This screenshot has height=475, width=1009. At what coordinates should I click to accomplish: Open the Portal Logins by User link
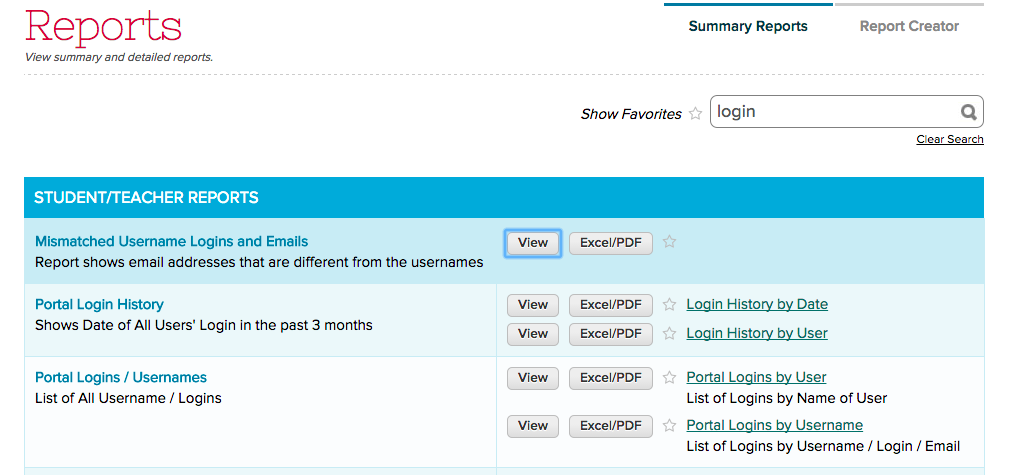(x=756, y=378)
